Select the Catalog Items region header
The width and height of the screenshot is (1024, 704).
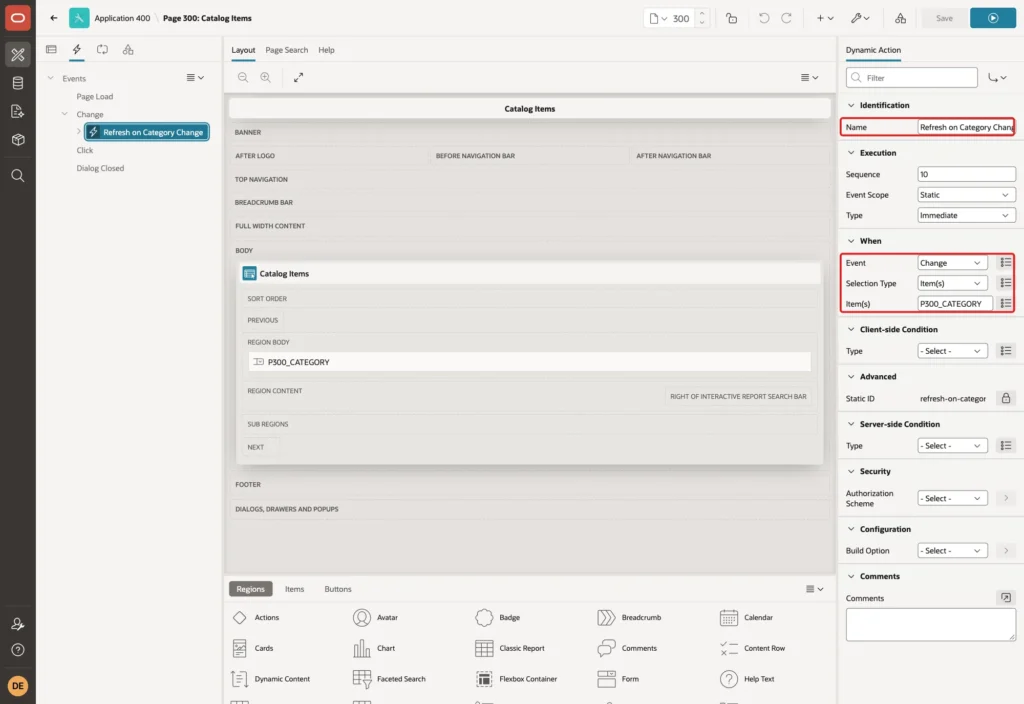pyautogui.click(x=530, y=274)
